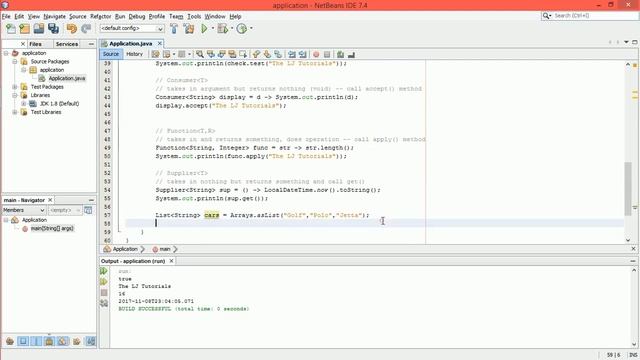
Task: Select main(String[] args) in Navigator
Action: coord(52,229)
